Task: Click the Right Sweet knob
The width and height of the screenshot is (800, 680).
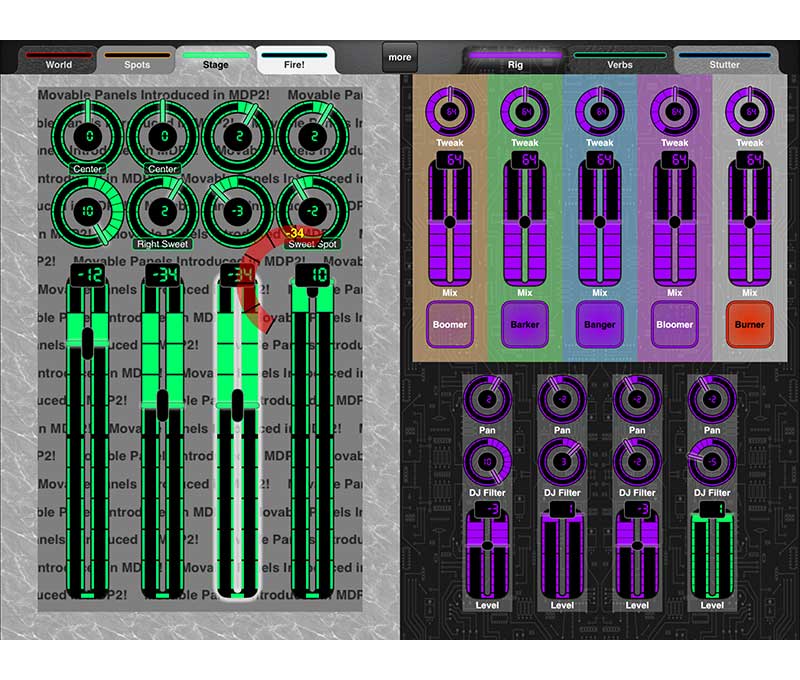Action: pyautogui.click(x=163, y=211)
